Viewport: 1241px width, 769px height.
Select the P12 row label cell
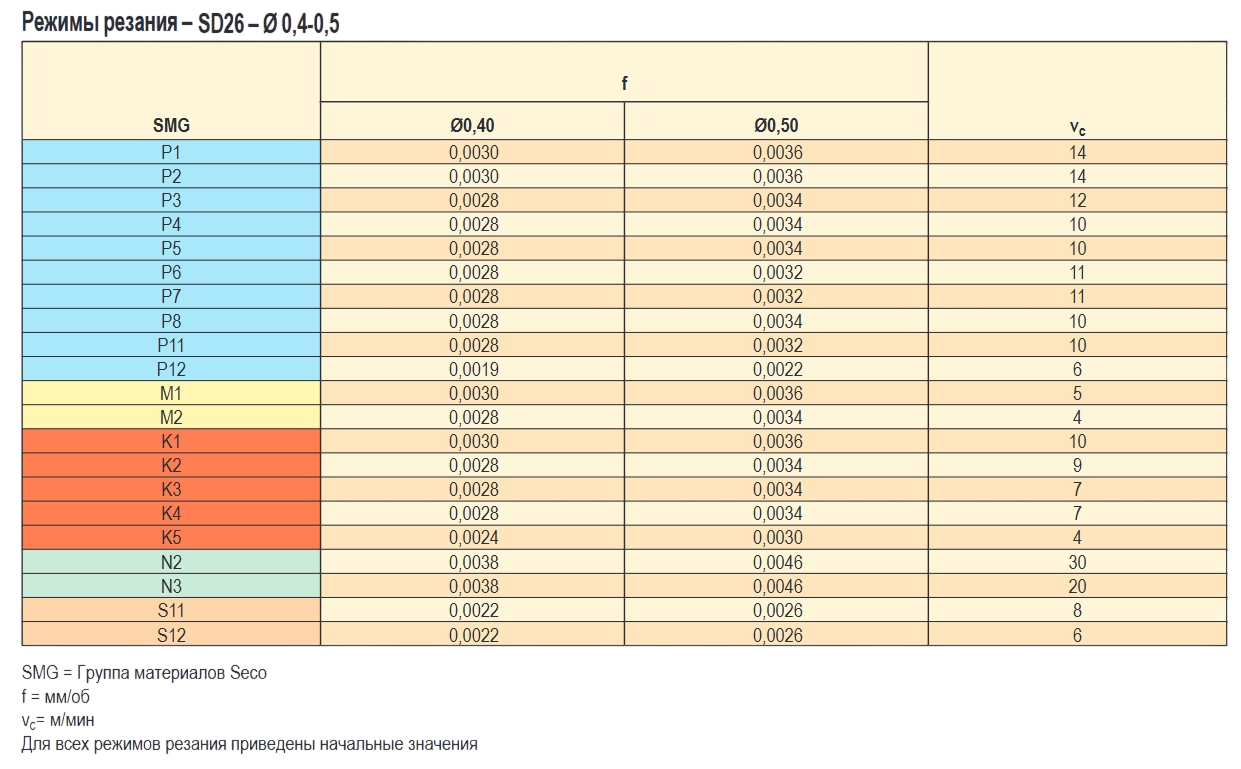click(x=171, y=369)
